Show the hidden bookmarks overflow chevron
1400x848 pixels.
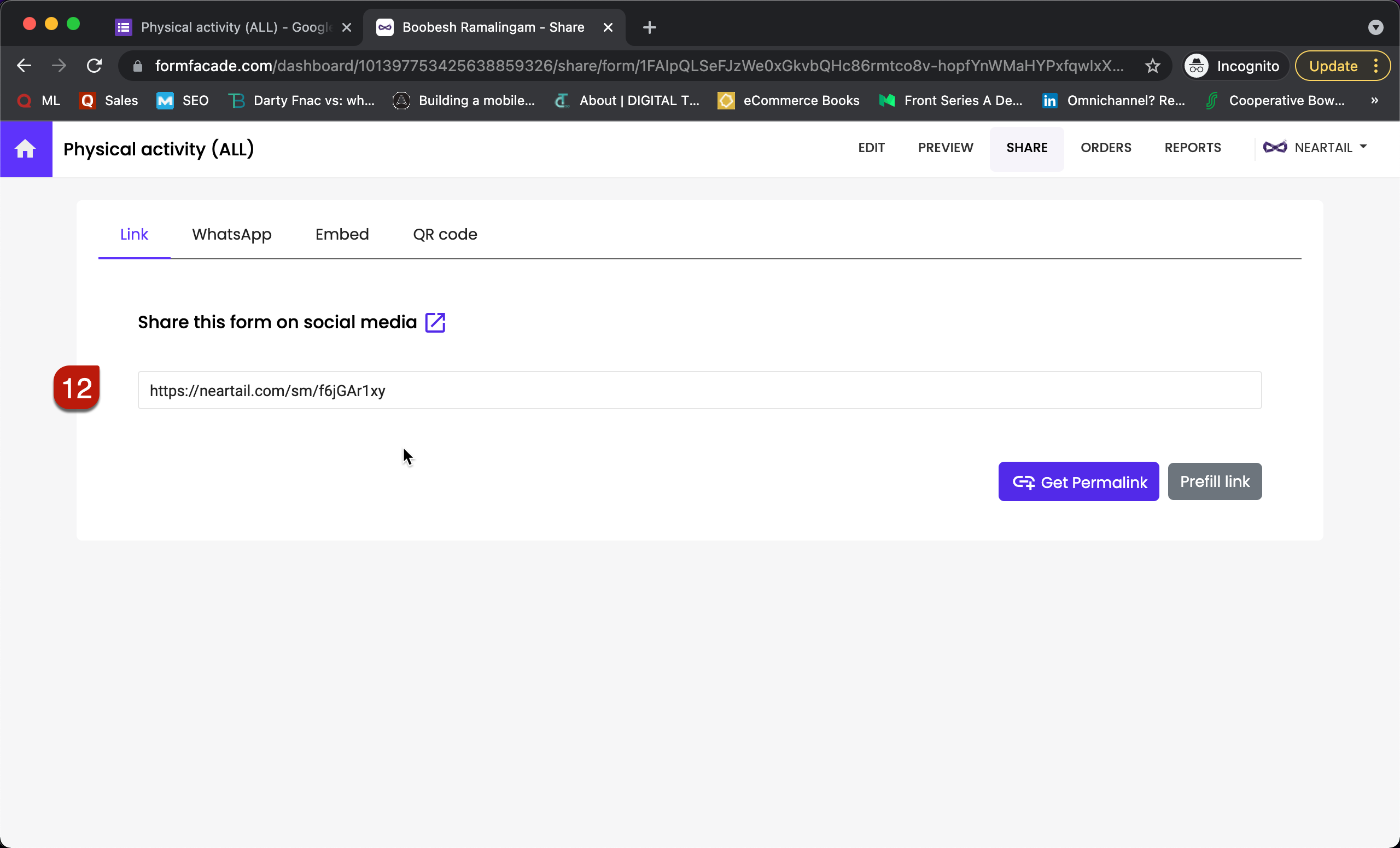click(x=1374, y=101)
